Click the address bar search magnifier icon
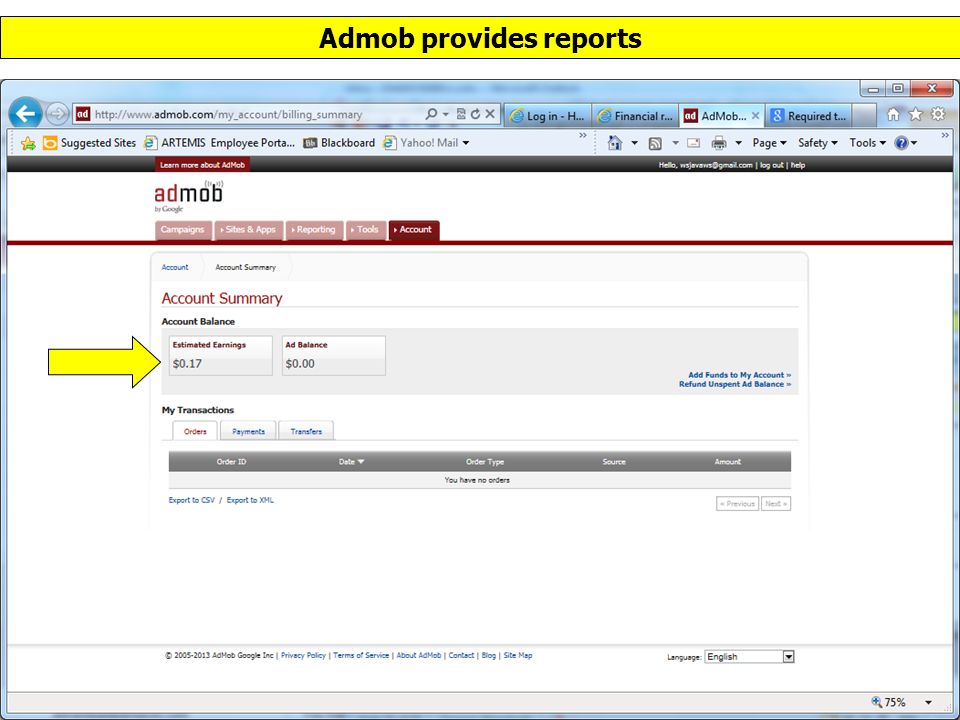The width and height of the screenshot is (960, 720). [431, 114]
